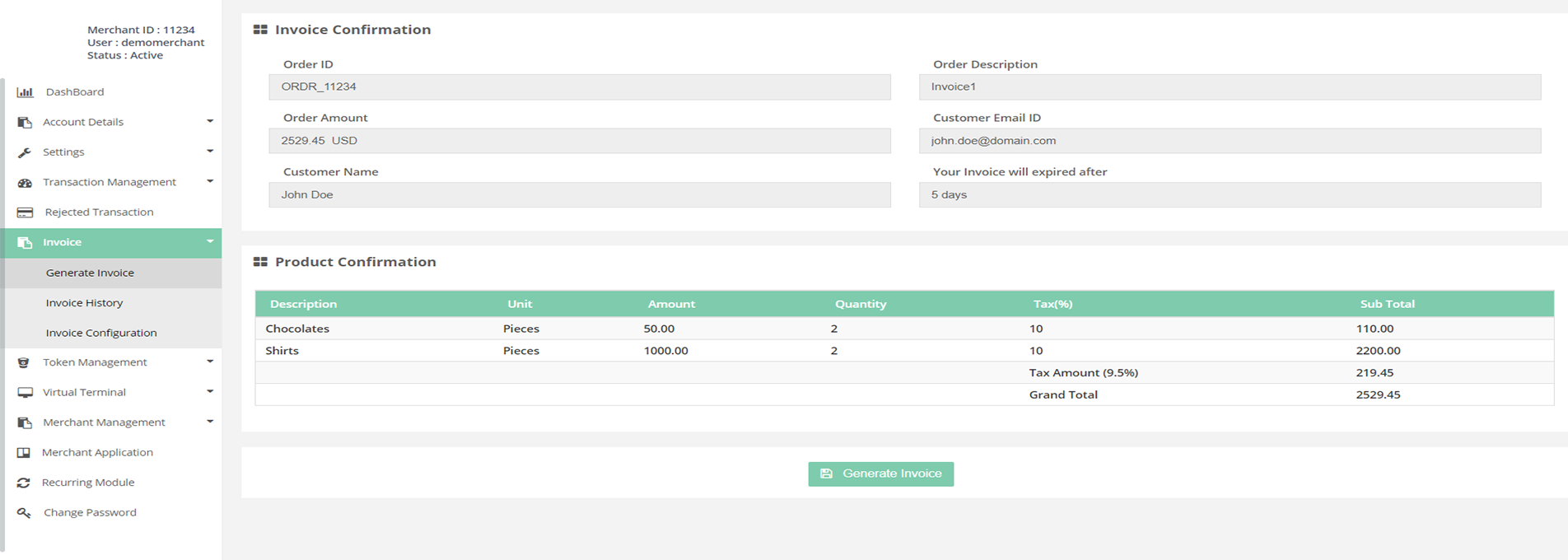Click the Recurring Module refresh icon
1568x560 pixels.
coord(24,483)
